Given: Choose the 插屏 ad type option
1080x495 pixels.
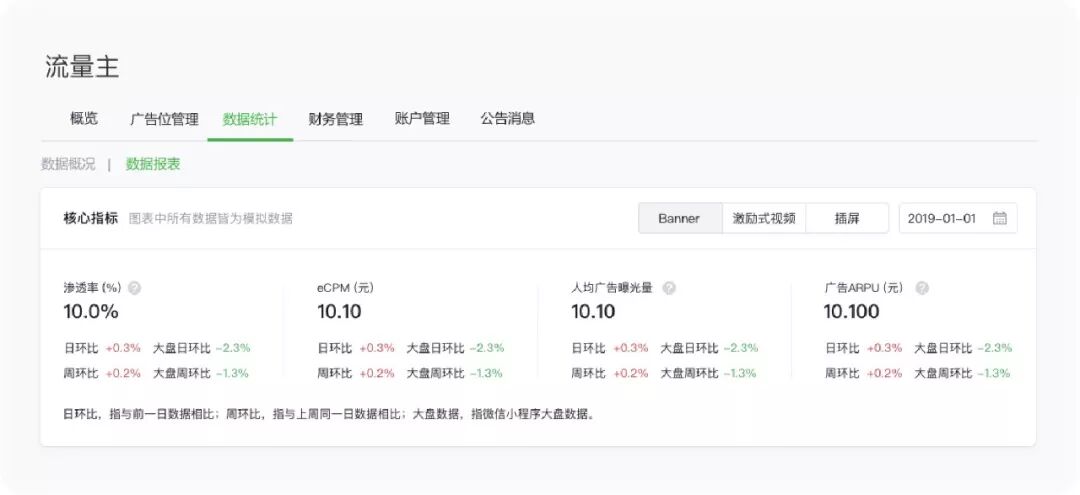Looking at the screenshot, I should point(847,218).
